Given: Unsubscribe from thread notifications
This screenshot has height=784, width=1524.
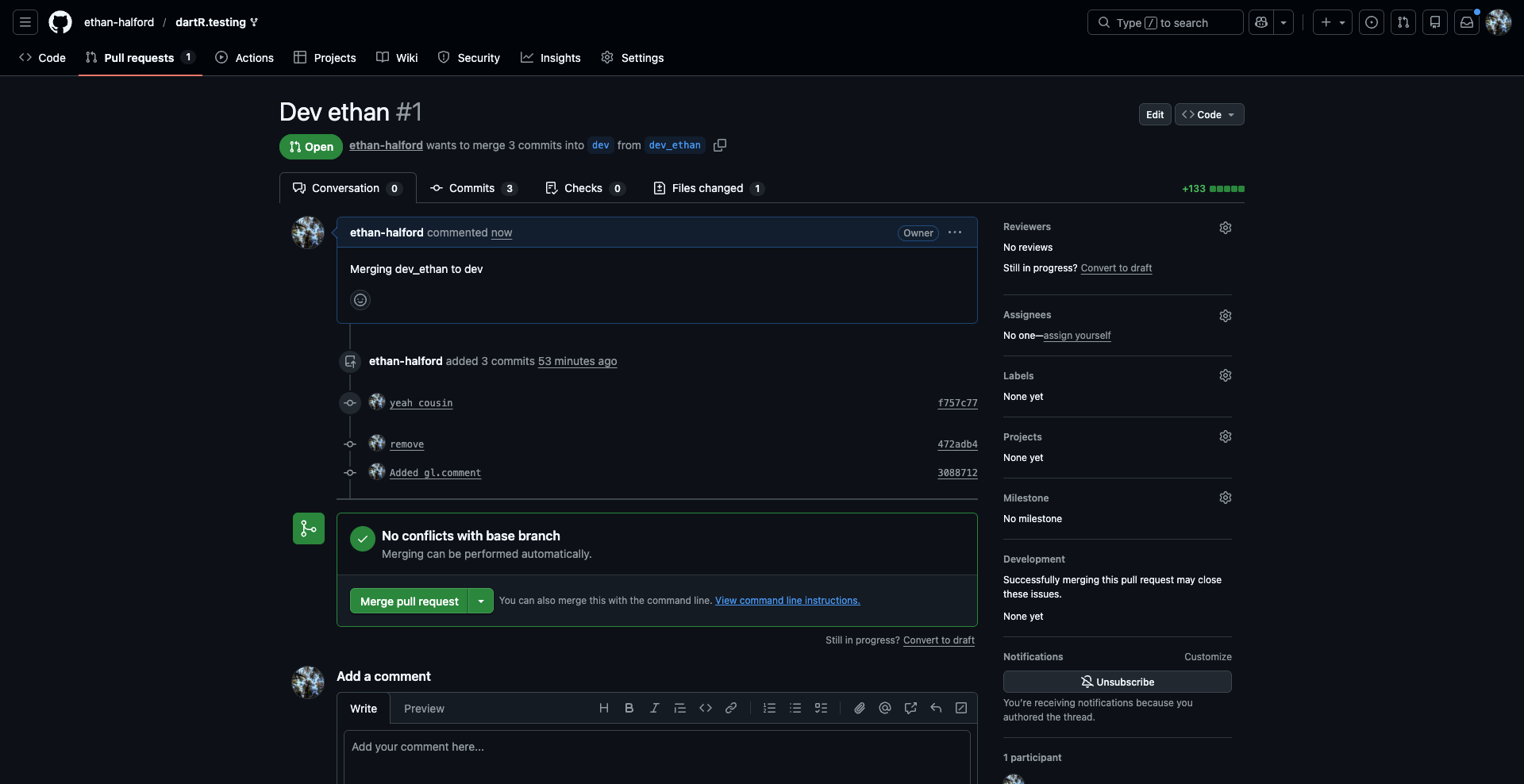Looking at the screenshot, I should coord(1117,682).
